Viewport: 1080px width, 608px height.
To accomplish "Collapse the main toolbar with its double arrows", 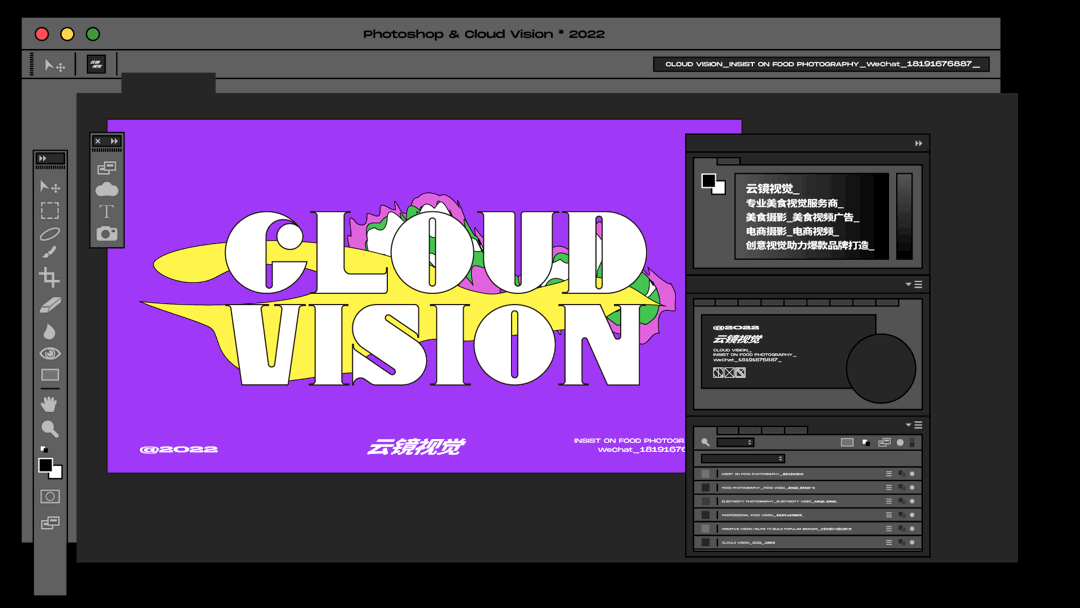I will click(x=43, y=158).
